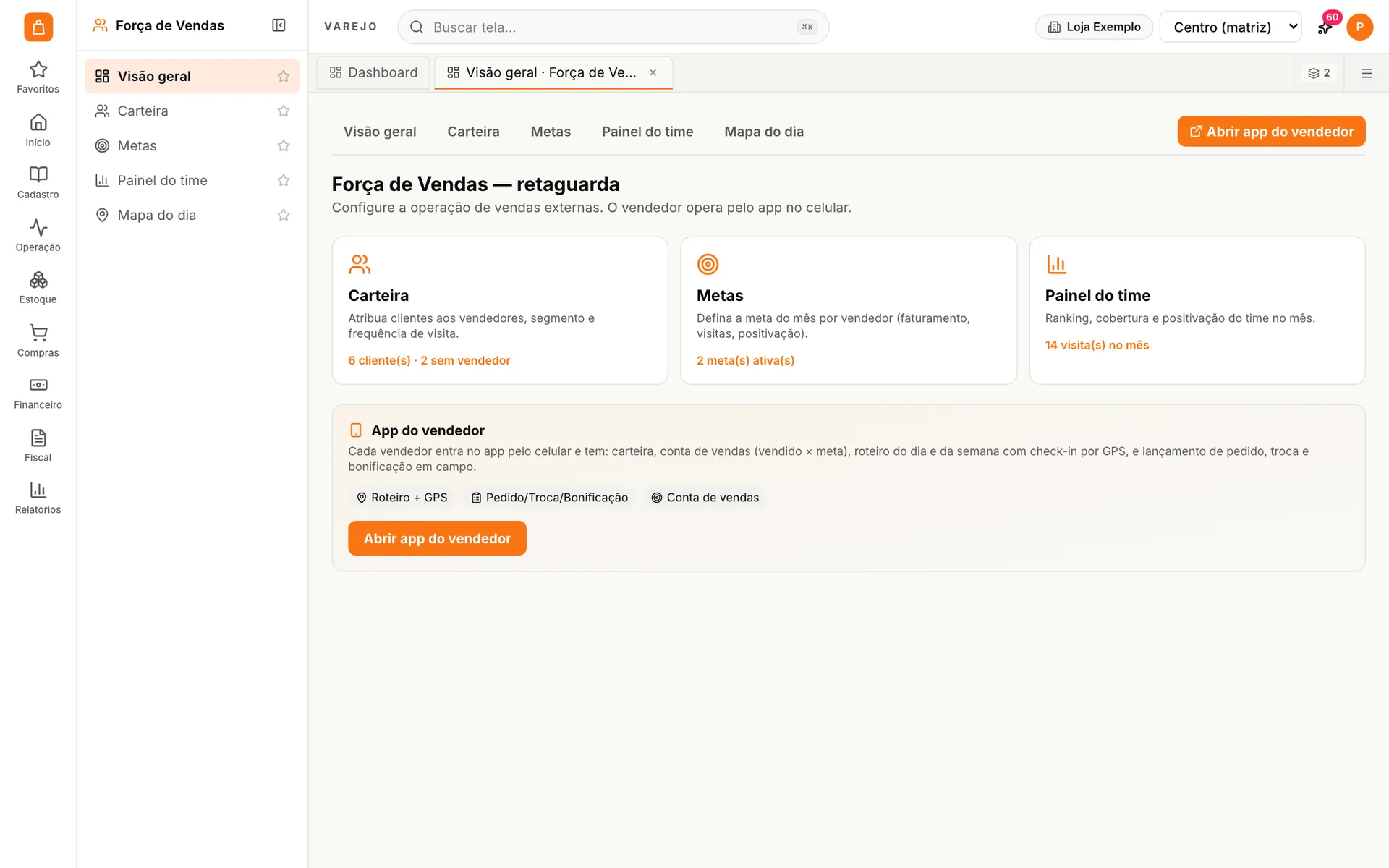Open Mapa do dia in the sidebar list
Image resolution: width=1389 pixels, height=868 pixels.
[192, 215]
